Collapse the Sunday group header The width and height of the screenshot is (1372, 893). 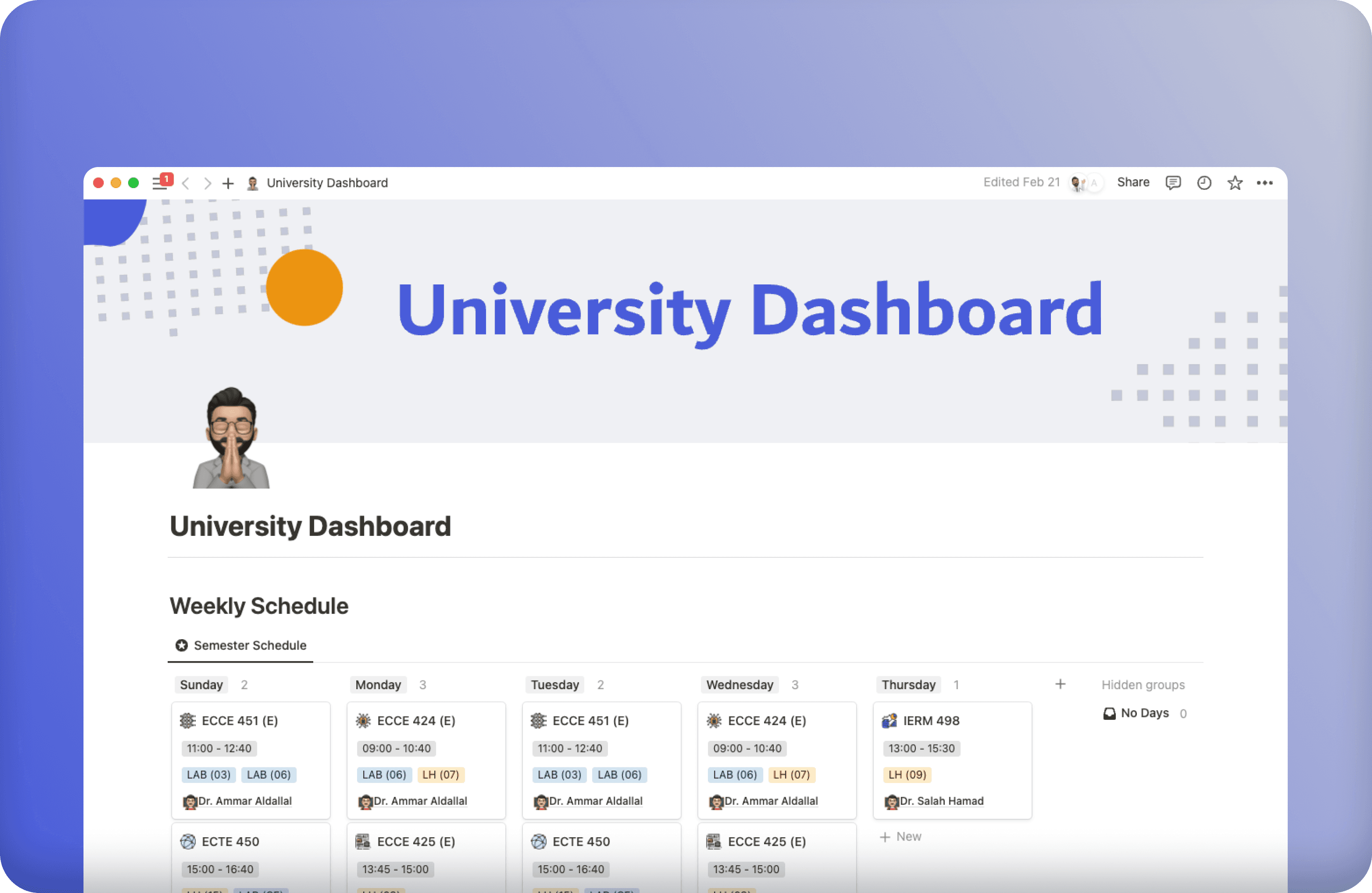(x=201, y=685)
